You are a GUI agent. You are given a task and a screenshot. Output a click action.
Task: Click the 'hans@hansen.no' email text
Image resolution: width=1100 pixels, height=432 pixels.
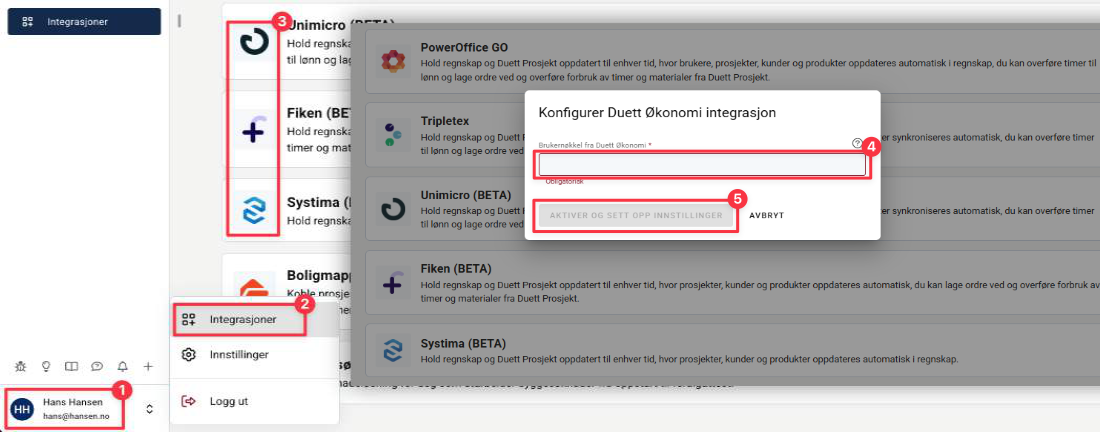coord(76,416)
